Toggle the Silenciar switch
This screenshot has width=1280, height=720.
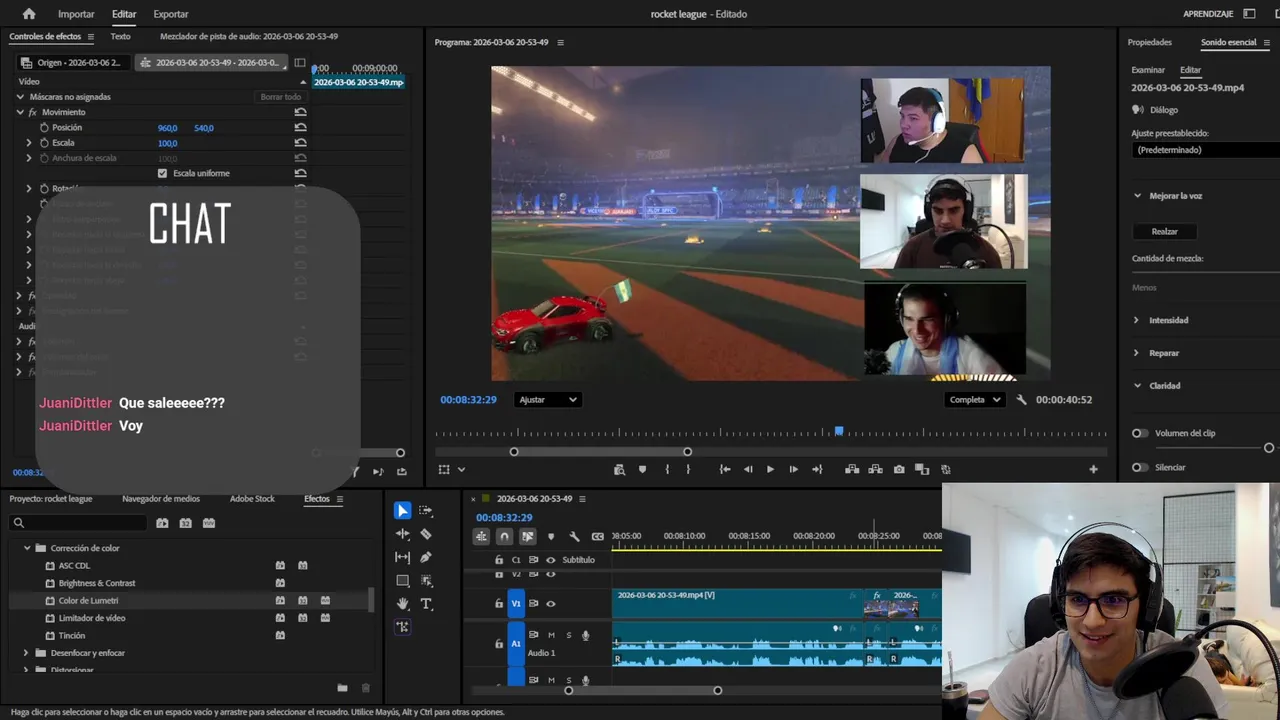(x=1140, y=467)
